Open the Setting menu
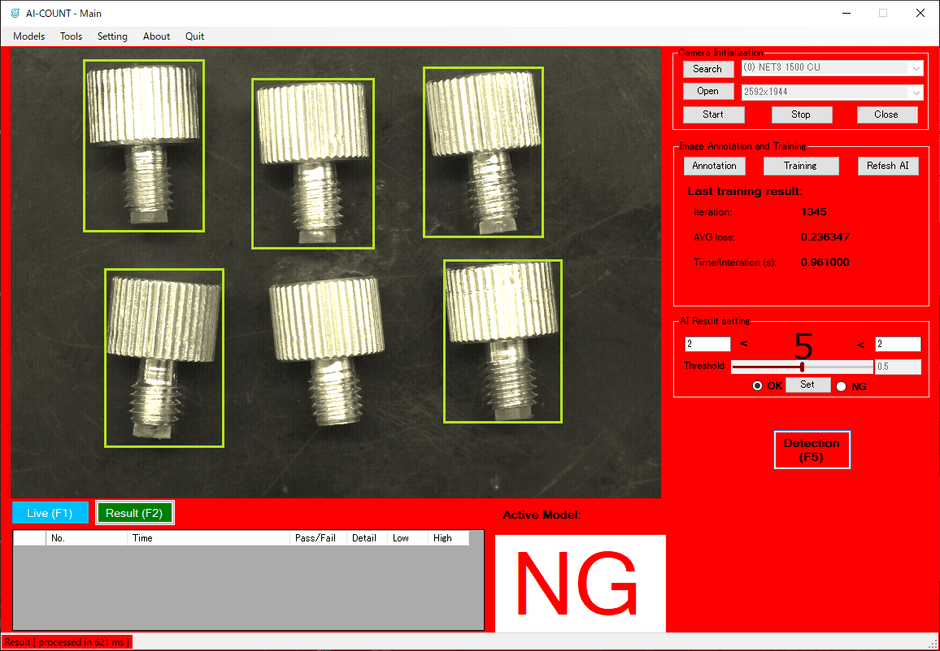940x651 pixels. [x=112, y=36]
